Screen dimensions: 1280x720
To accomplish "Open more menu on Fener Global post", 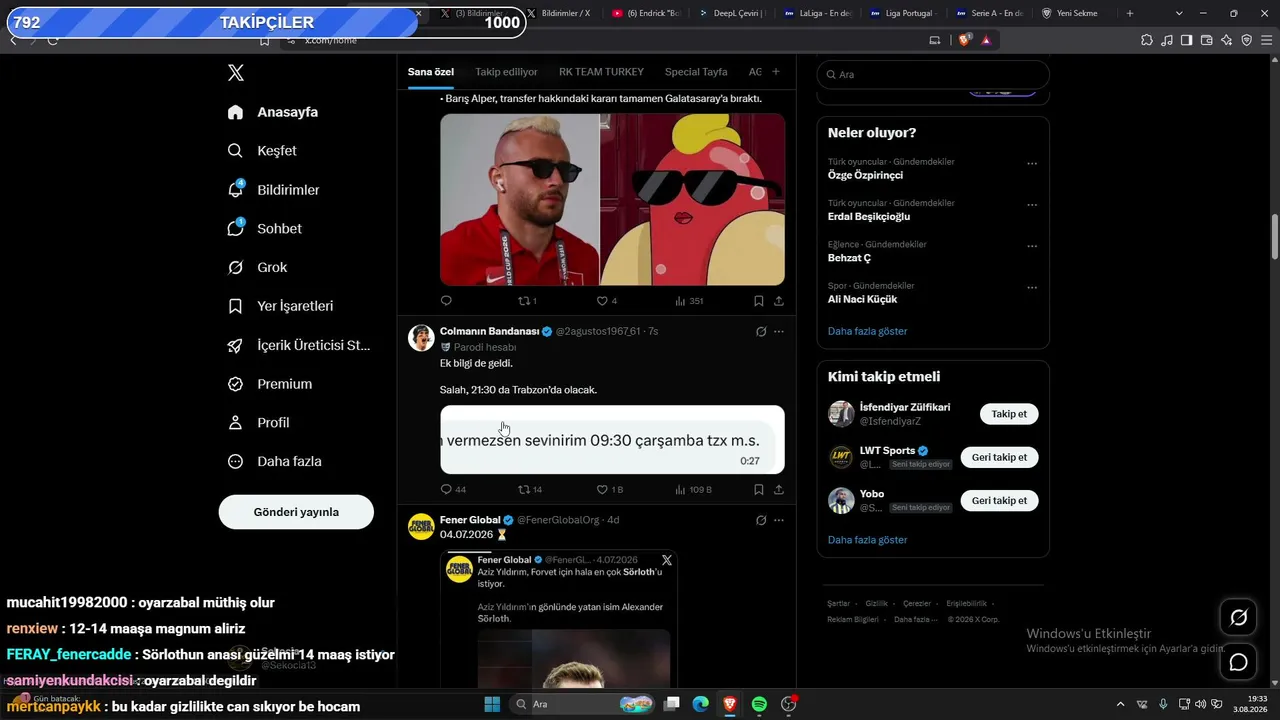I will [779, 520].
